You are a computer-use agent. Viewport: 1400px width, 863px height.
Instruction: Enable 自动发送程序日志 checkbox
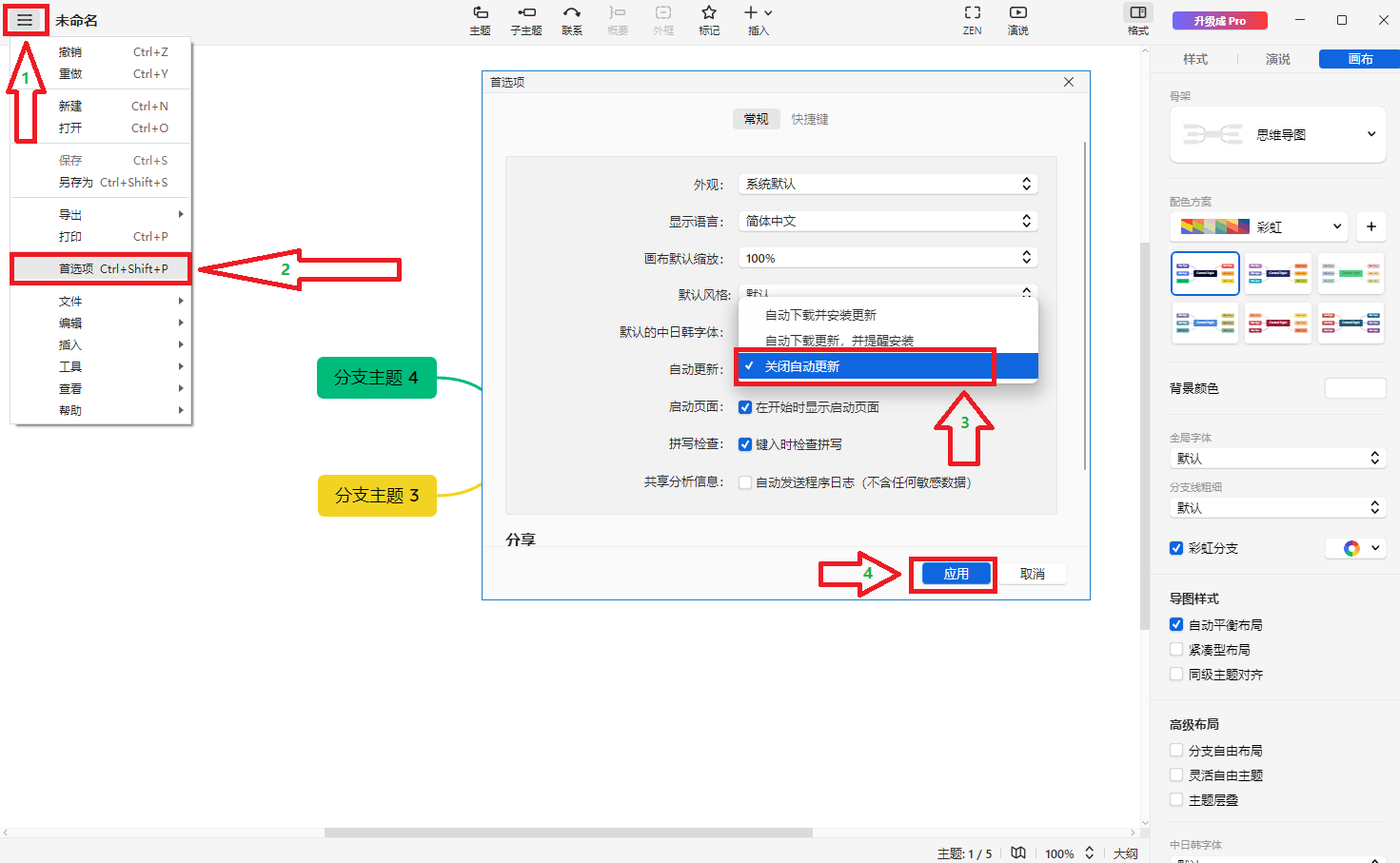click(745, 482)
